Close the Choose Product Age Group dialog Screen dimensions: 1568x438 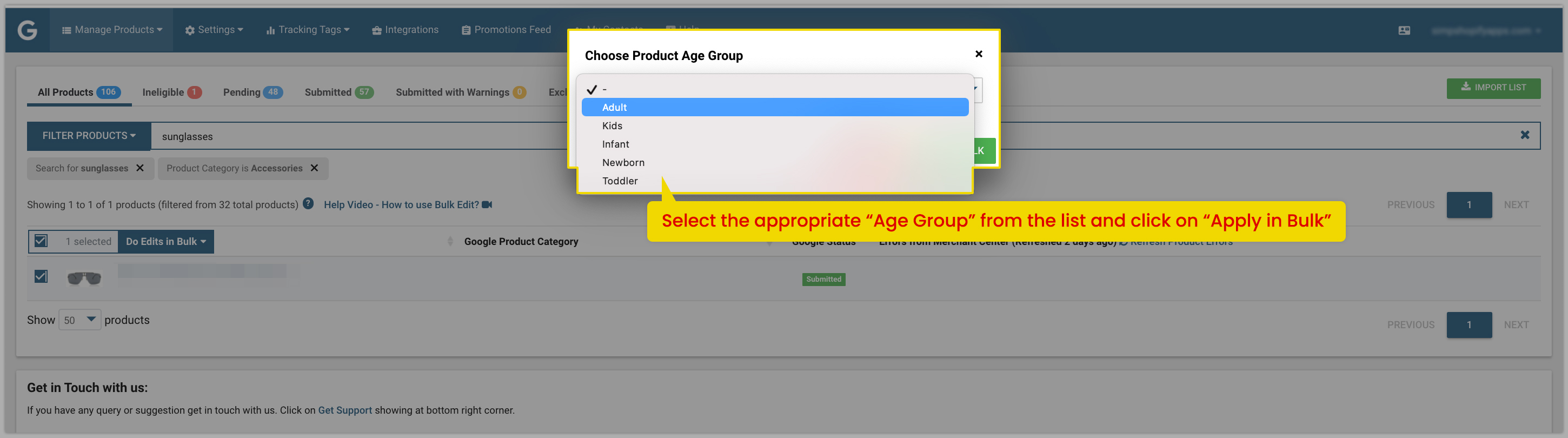tap(978, 54)
